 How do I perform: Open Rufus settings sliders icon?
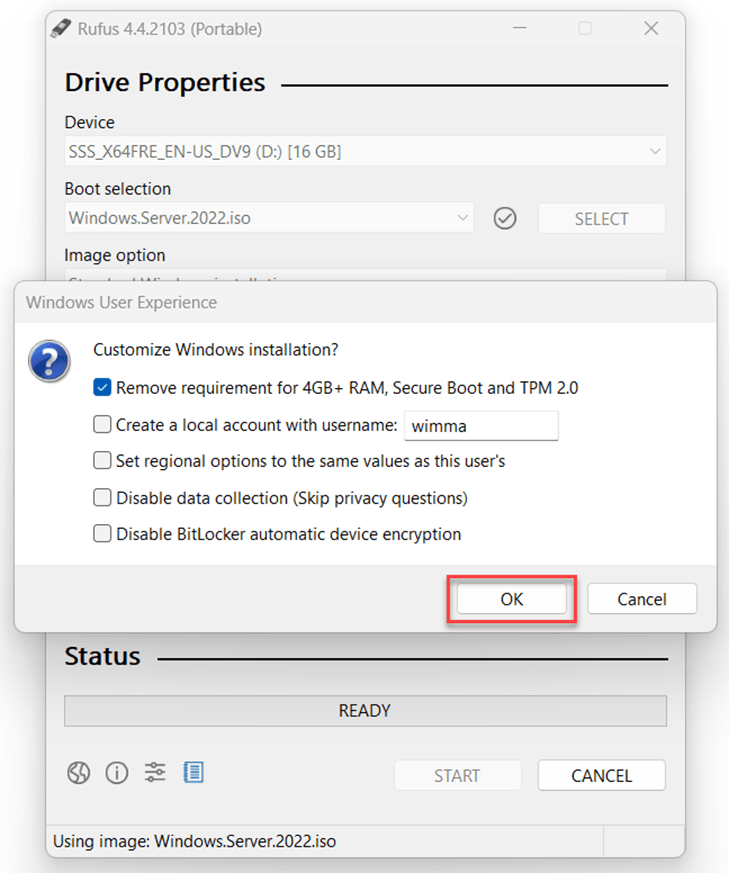coord(155,772)
